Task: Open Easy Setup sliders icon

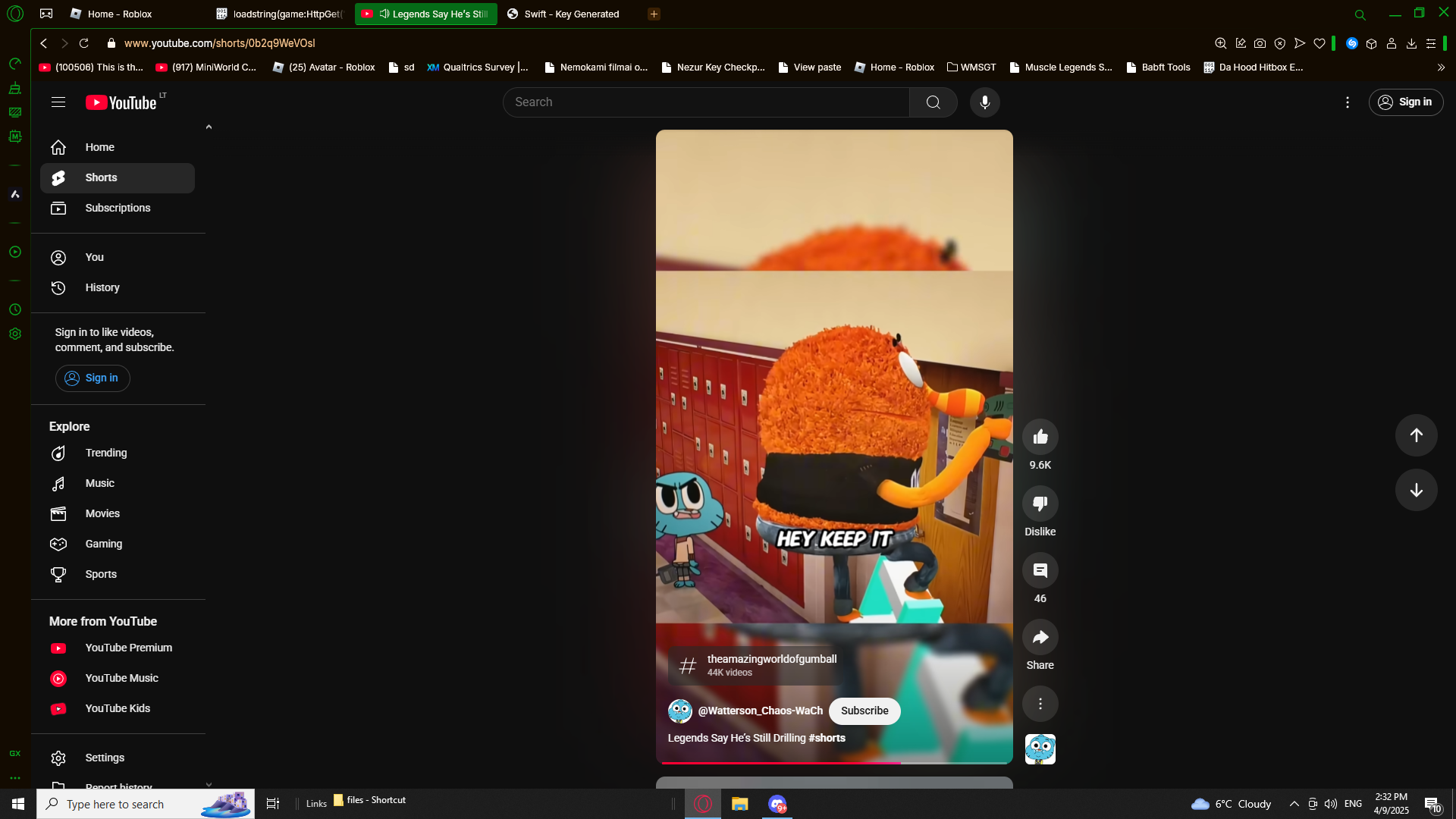Action: (1431, 43)
